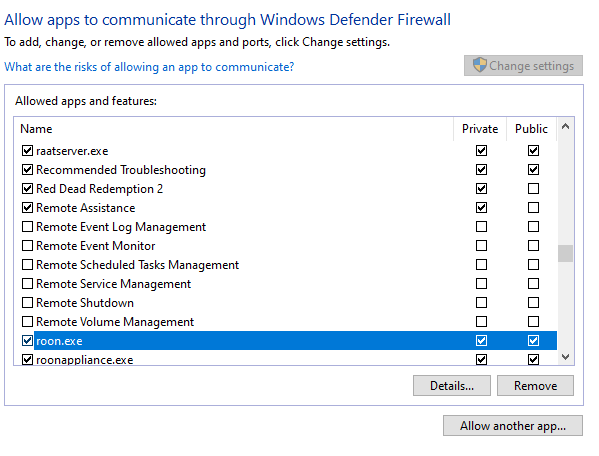Click the scroll down arrow in list

565,357
